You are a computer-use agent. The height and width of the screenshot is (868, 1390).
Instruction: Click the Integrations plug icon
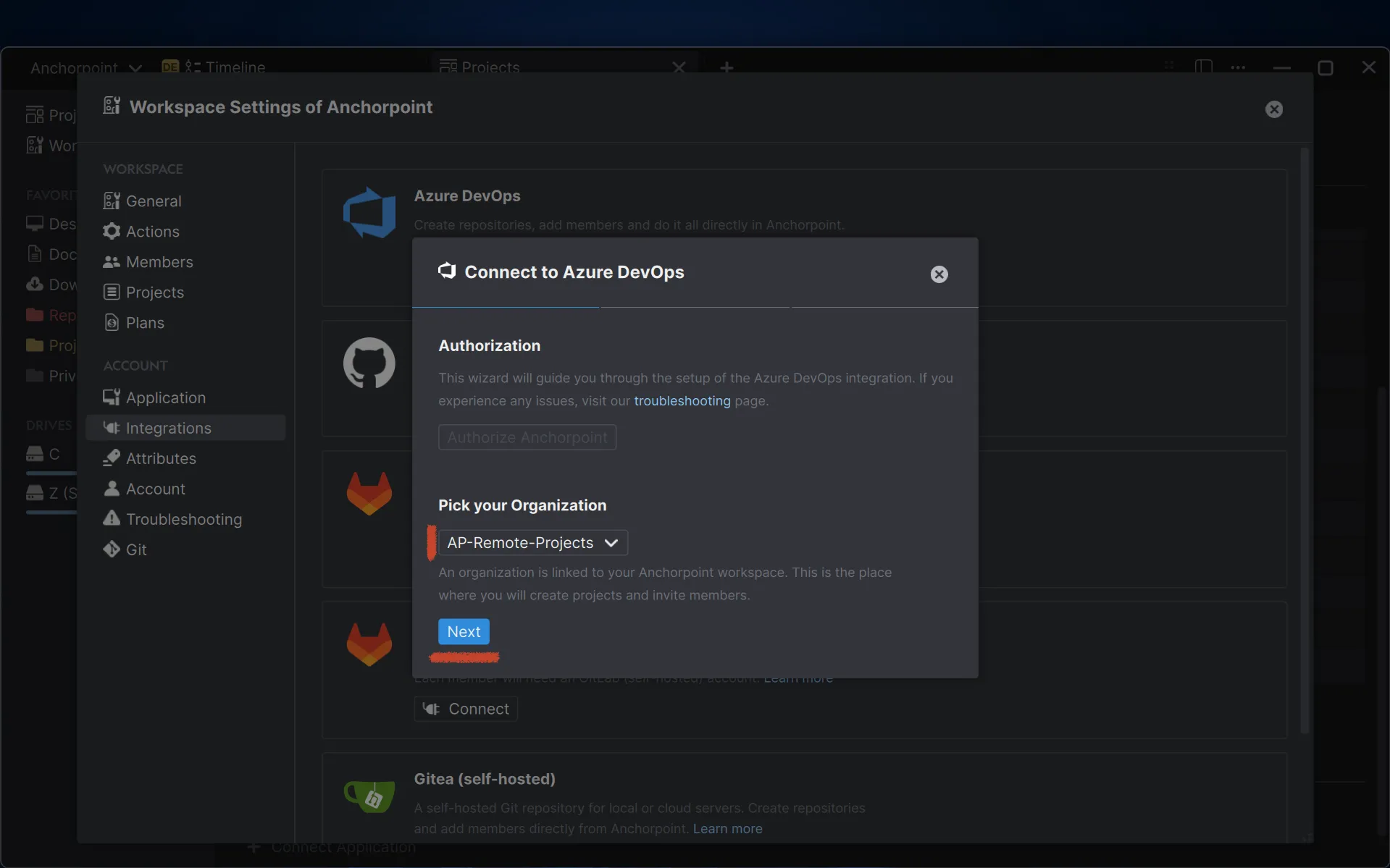(x=111, y=428)
